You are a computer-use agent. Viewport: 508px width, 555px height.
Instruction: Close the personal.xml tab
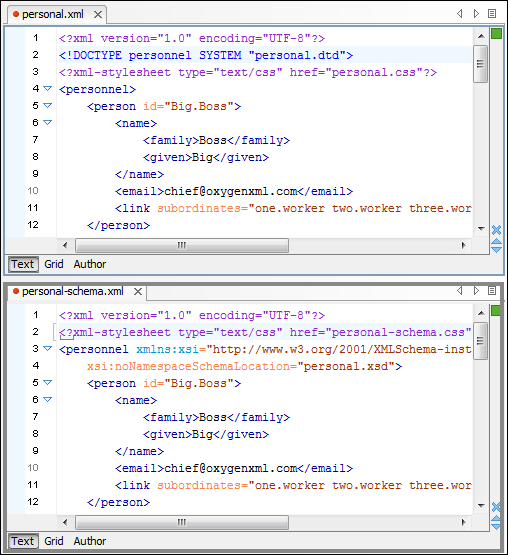[98, 15]
